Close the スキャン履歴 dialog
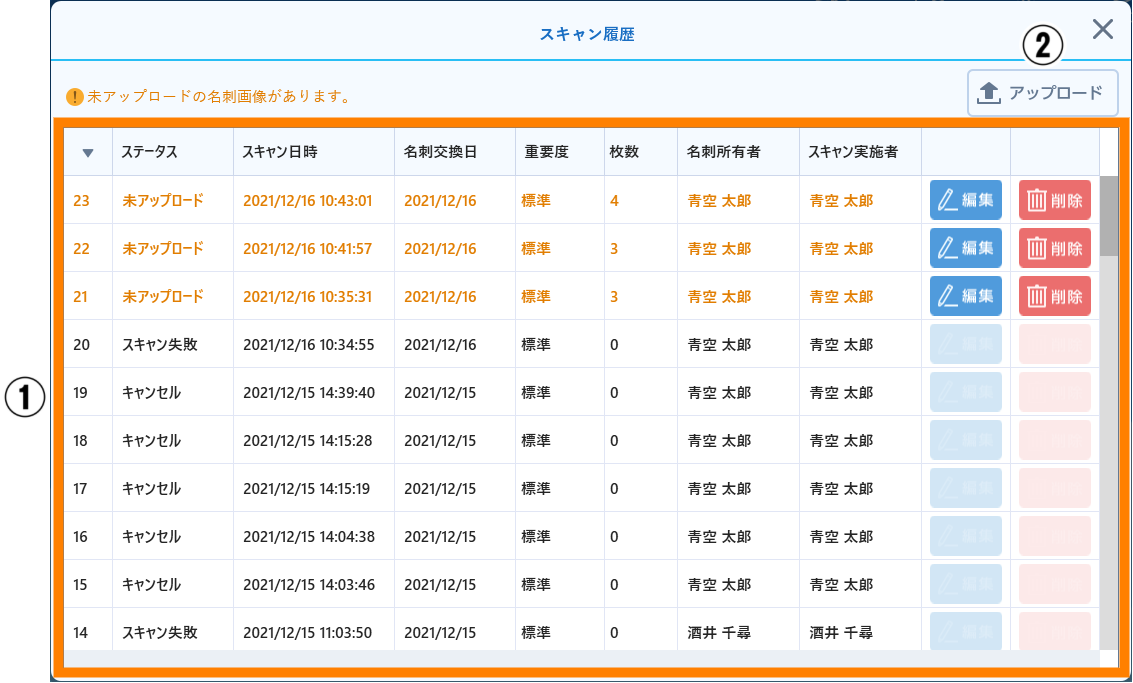The image size is (1133, 683). pyautogui.click(x=1102, y=29)
